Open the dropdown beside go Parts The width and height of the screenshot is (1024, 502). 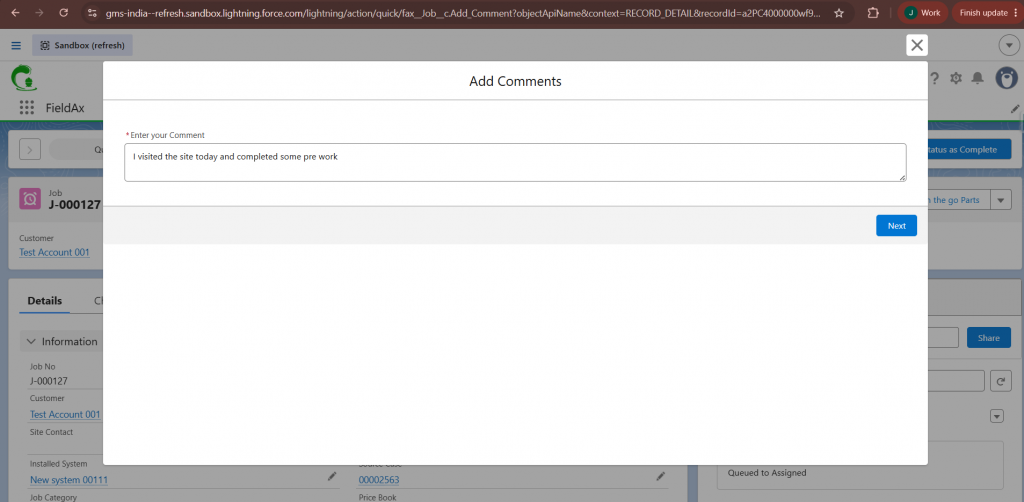coord(1001,200)
